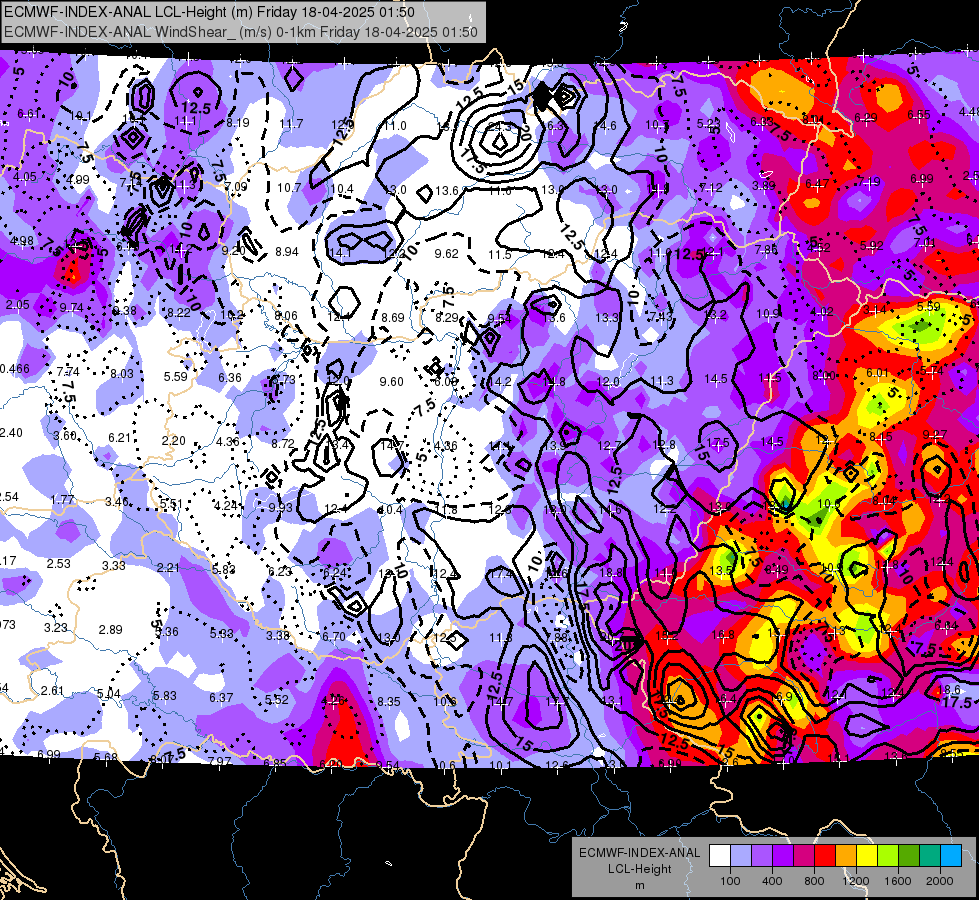The image size is (979, 900).
Task: Click the '800' legend scale label
Action: (x=814, y=881)
